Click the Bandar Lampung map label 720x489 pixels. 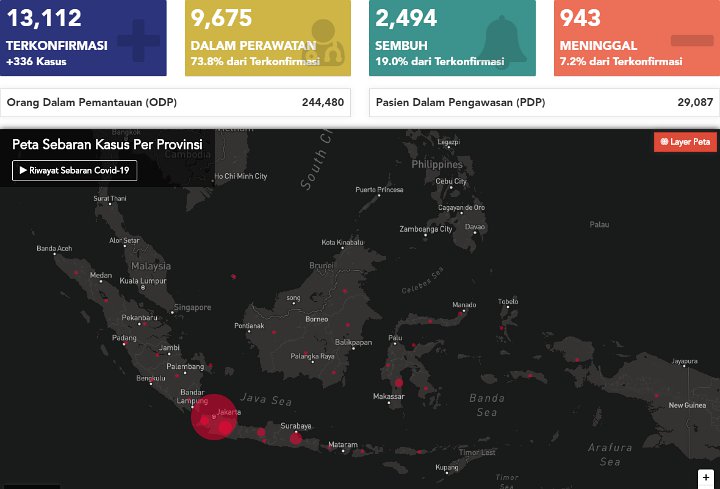coord(192,397)
